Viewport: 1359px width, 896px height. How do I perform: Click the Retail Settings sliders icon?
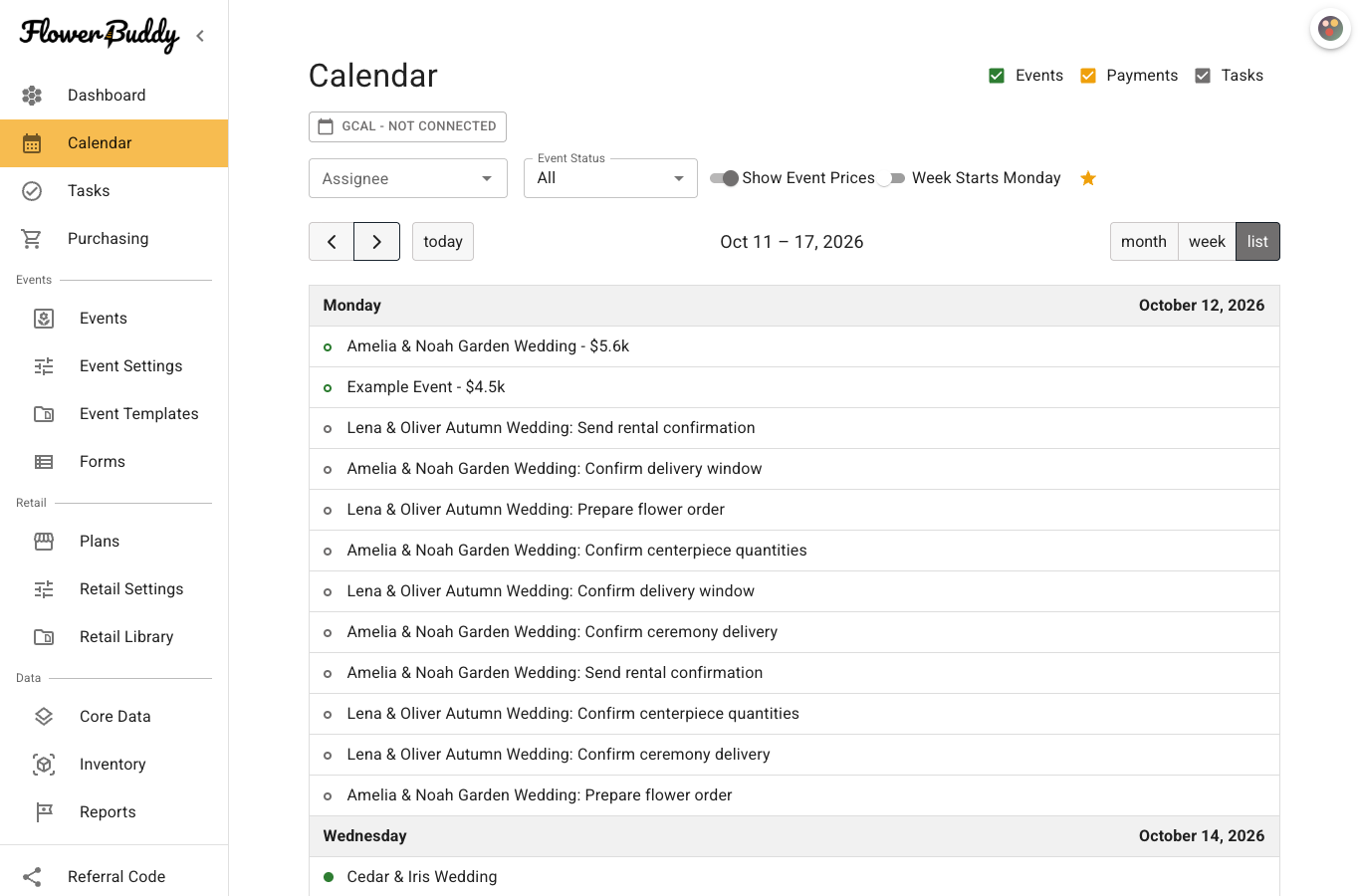click(x=44, y=589)
